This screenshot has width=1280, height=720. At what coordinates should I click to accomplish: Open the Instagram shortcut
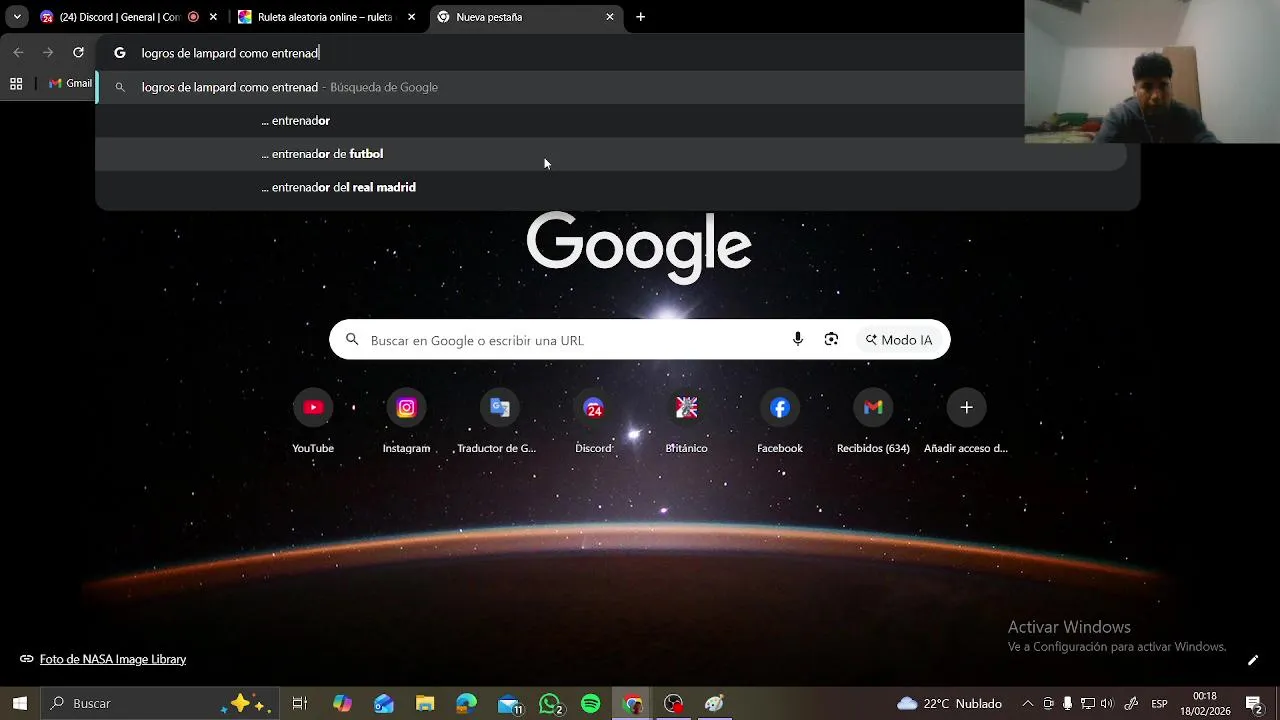pos(406,422)
